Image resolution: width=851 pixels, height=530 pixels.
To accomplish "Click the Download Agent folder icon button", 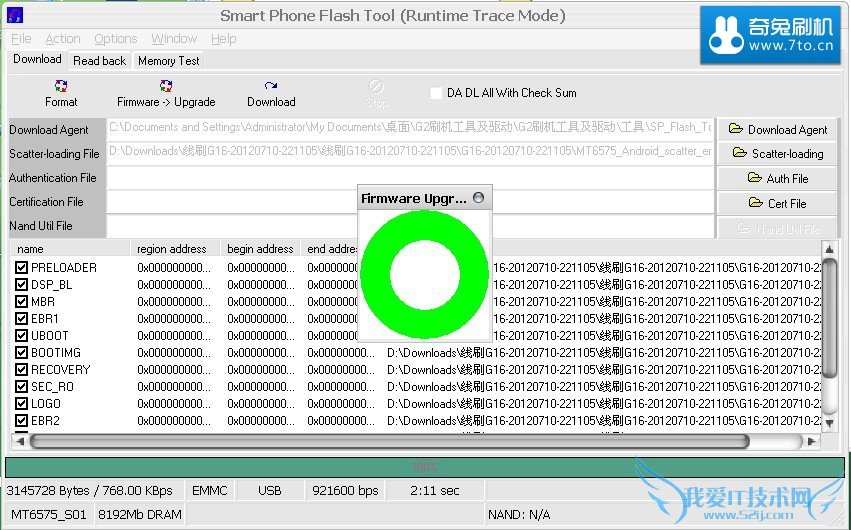I will [777, 130].
